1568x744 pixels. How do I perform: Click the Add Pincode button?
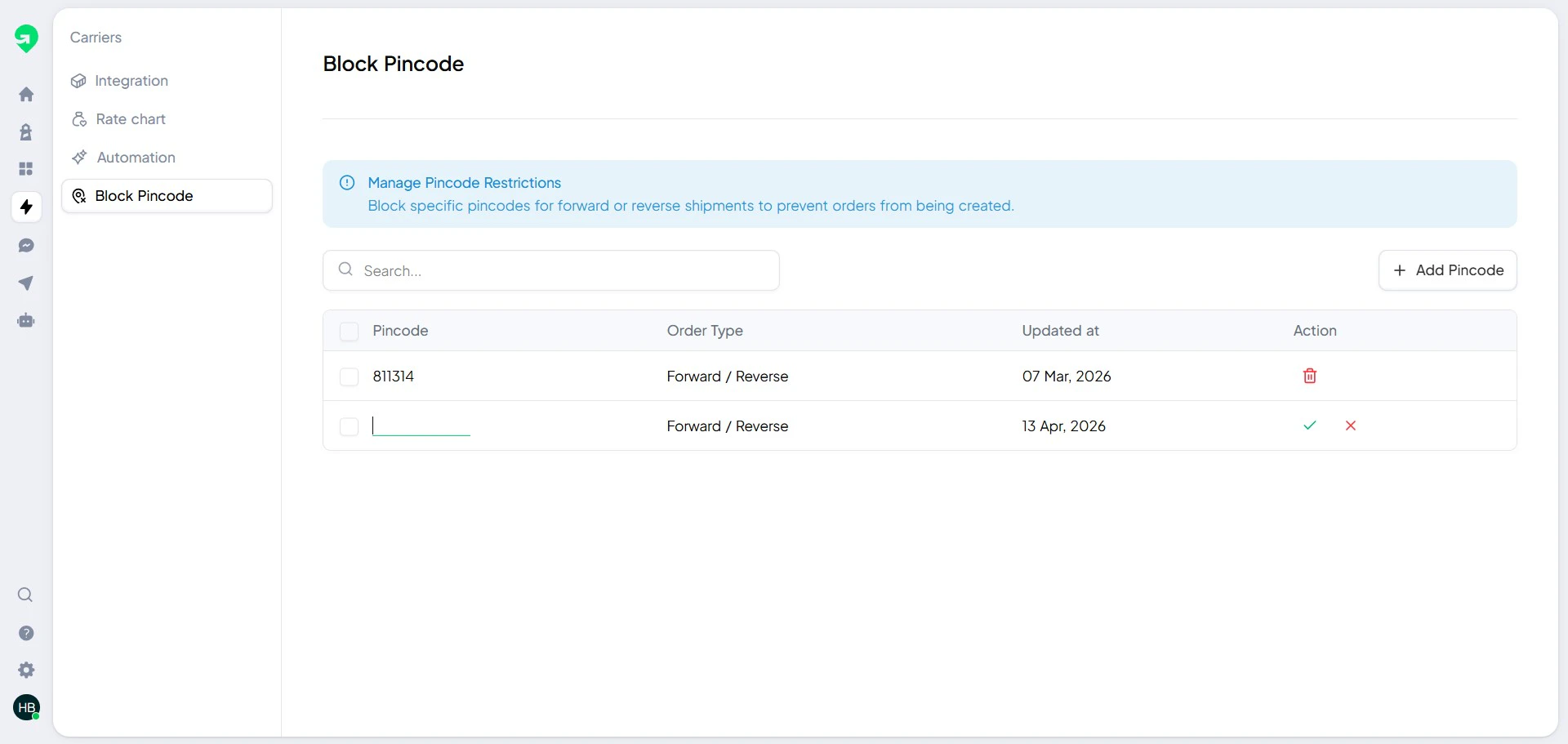coord(1447,270)
